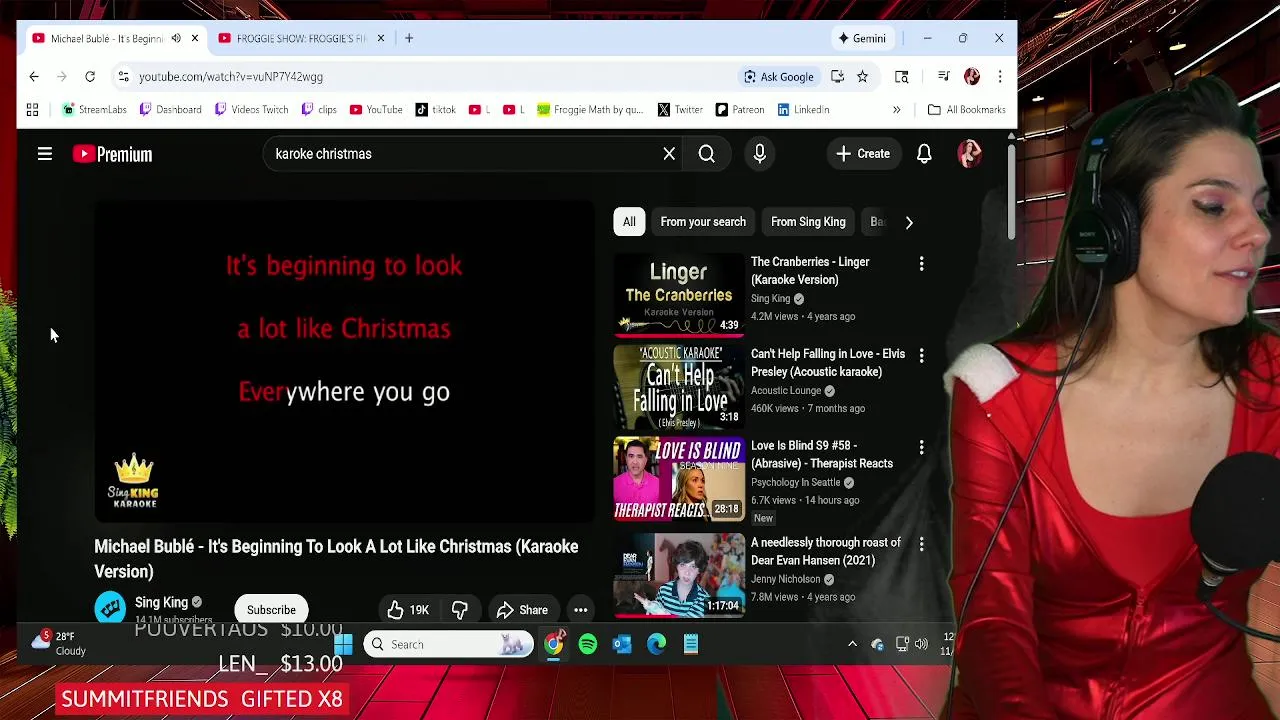Viewport: 1280px width, 720px height.
Task: Switch to the FROGGIE SHOW tab
Action: tap(302, 38)
